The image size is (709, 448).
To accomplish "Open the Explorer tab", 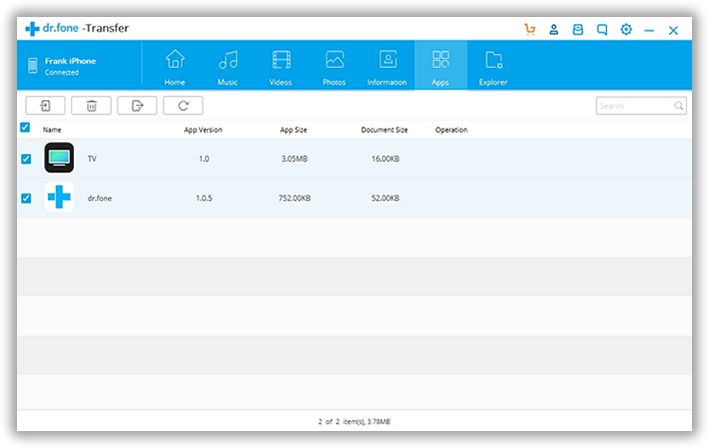I will click(493, 67).
